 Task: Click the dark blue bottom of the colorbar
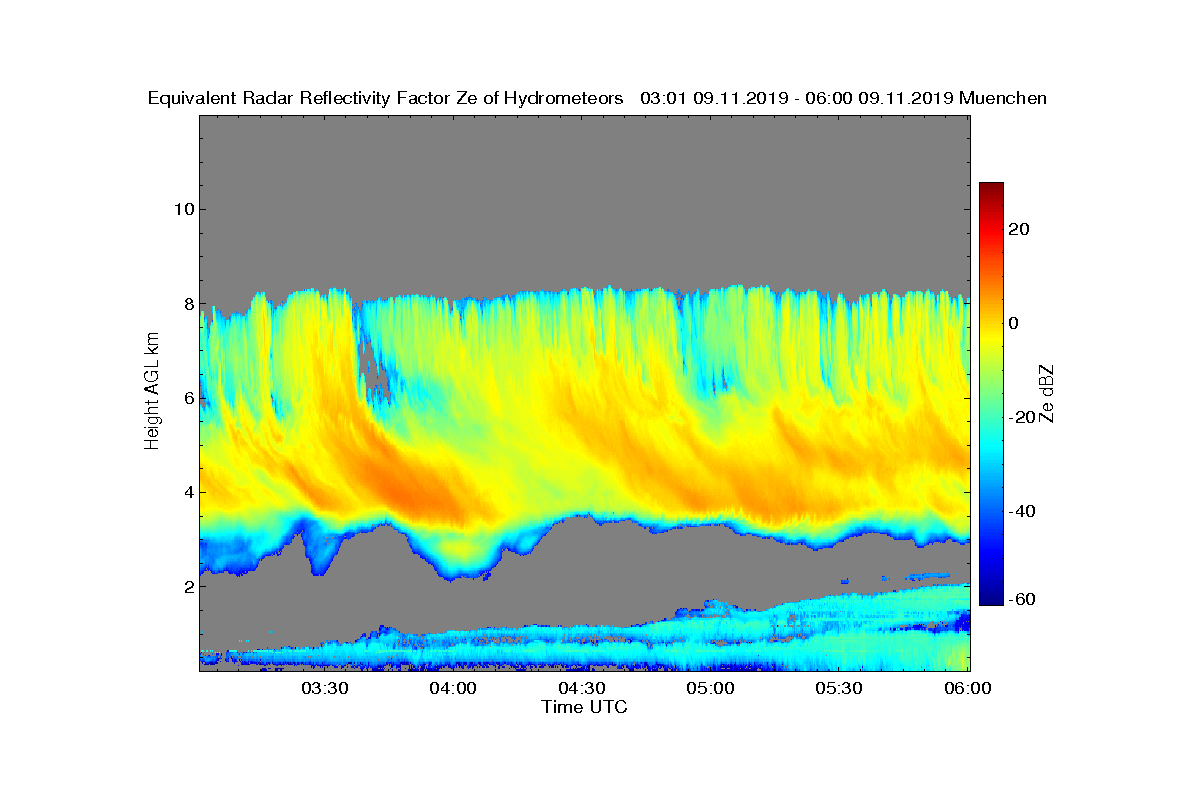(991, 598)
